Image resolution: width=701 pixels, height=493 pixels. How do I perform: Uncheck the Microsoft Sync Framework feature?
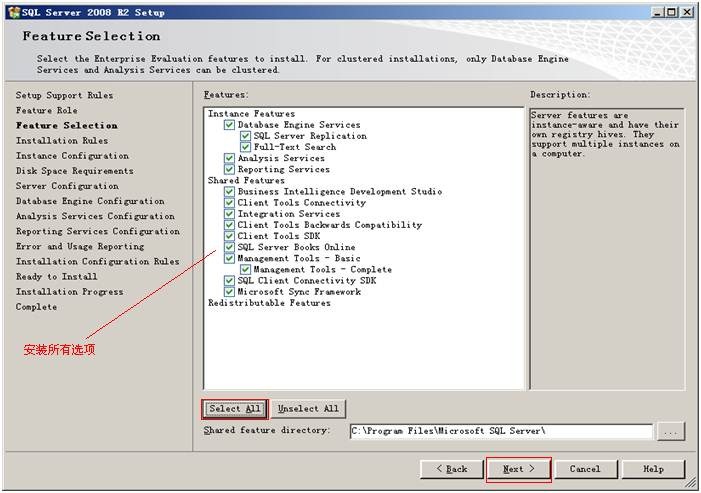tap(230, 292)
